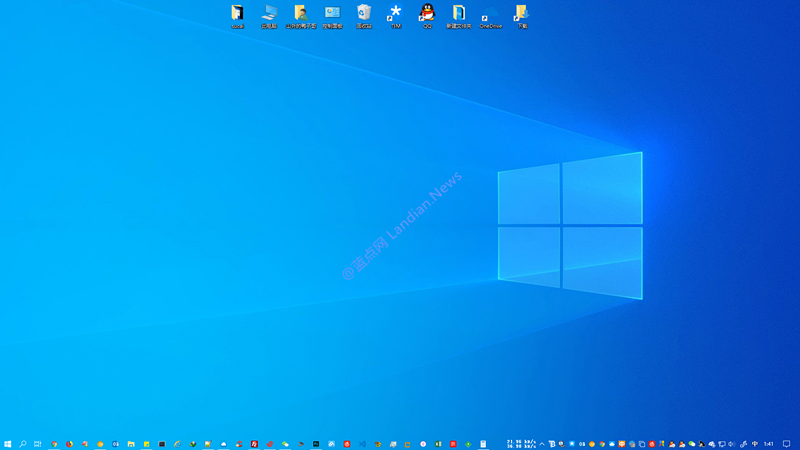The height and width of the screenshot is (450, 800).
Task: Open the Windows Start menu
Action: click(7, 444)
